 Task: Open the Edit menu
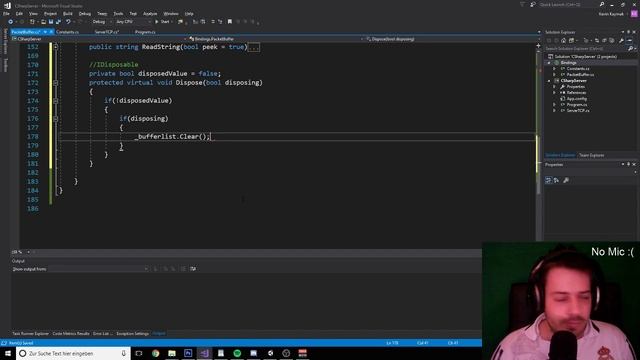19,13
